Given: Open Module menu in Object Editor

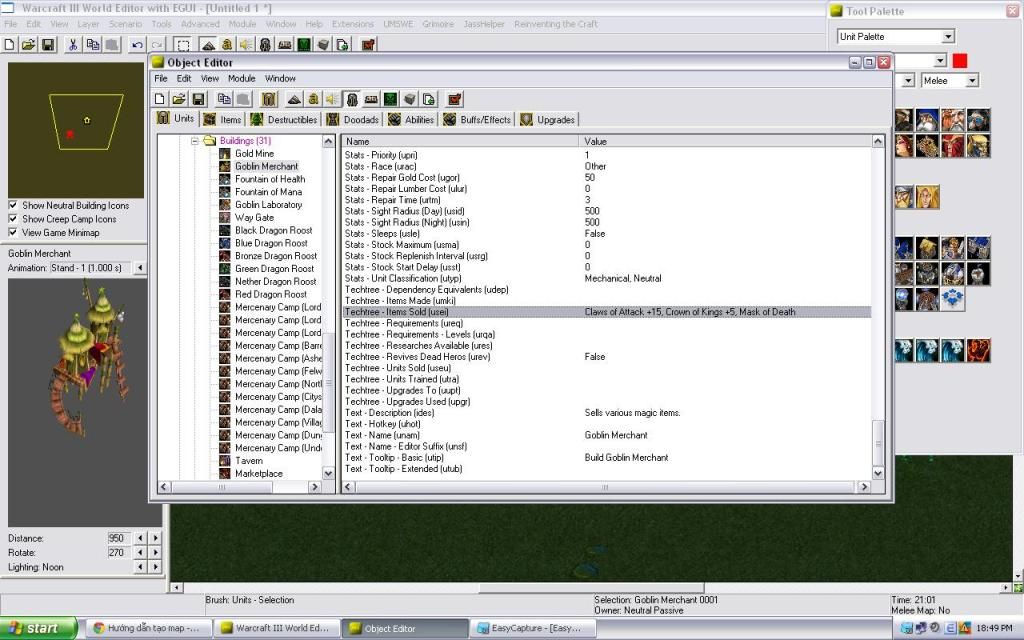Looking at the screenshot, I should click(242, 78).
